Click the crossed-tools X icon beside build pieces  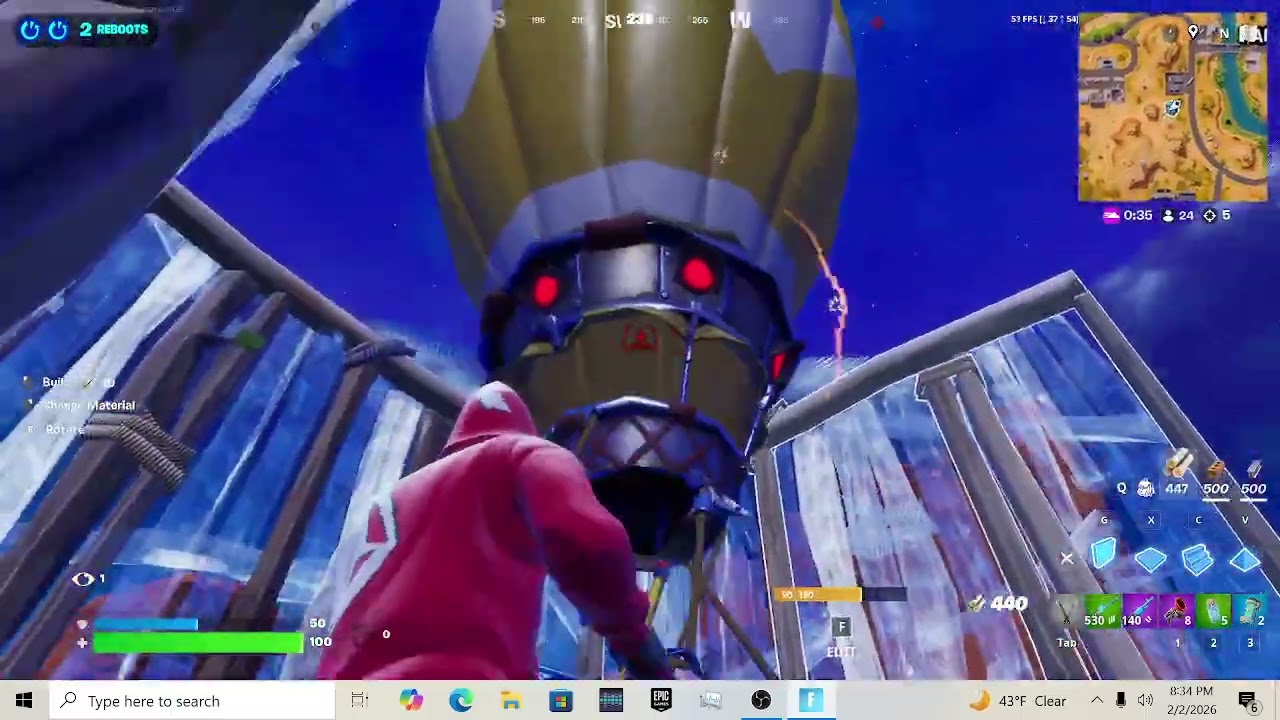(1067, 558)
